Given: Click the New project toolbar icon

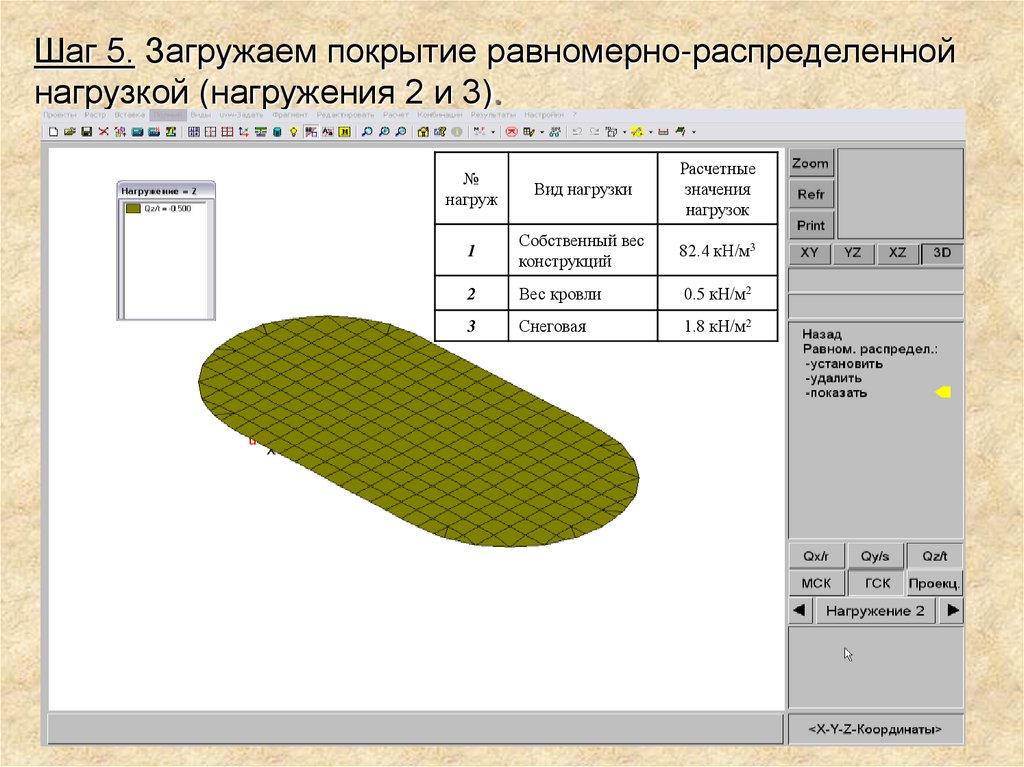Looking at the screenshot, I should (x=54, y=132).
